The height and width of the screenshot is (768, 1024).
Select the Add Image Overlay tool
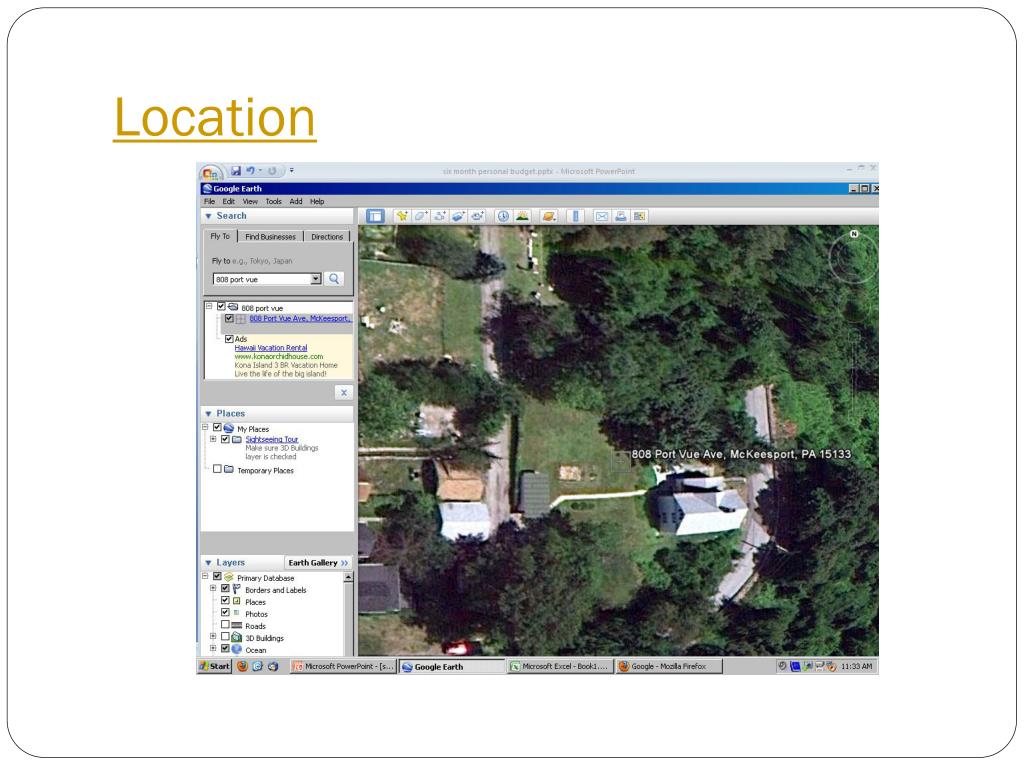click(458, 216)
